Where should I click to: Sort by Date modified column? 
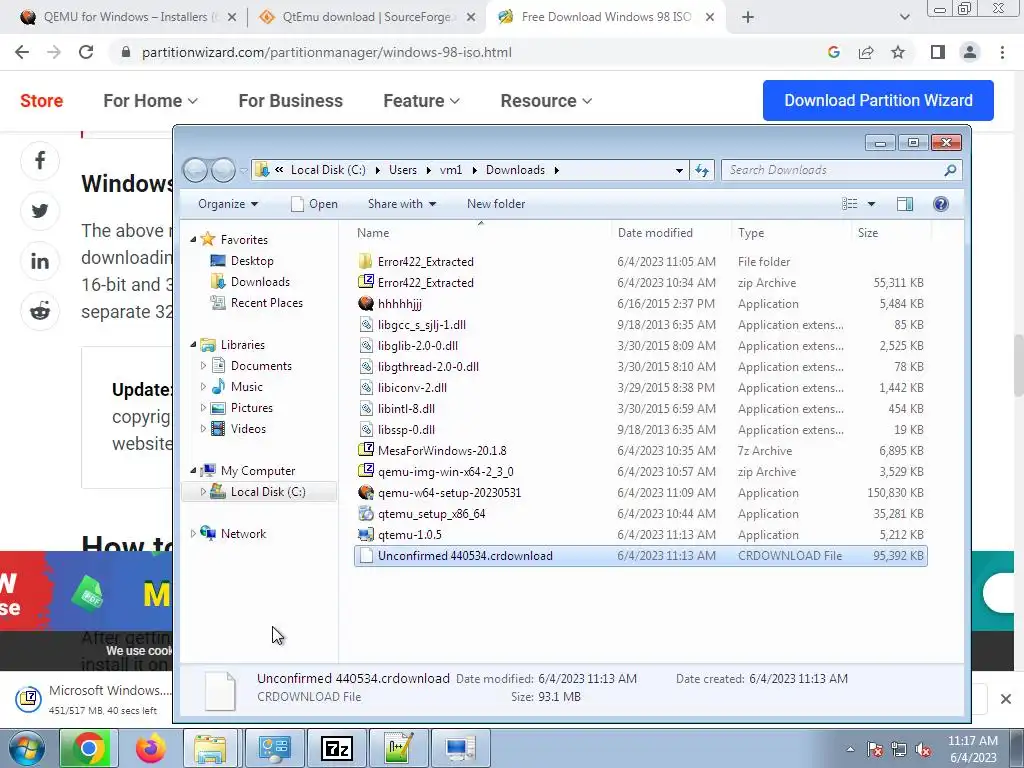click(x=671, y=233)
